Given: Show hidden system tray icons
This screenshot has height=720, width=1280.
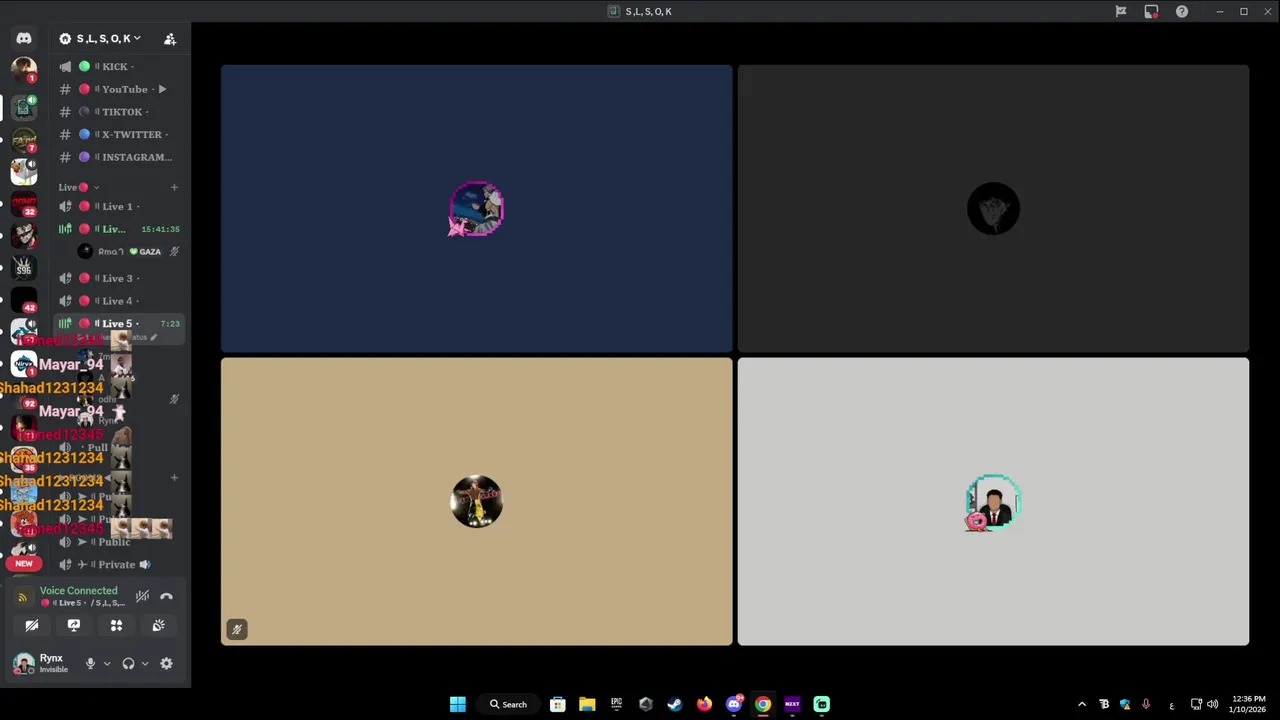Looking at the screenshot, I should pos(1082,704).
